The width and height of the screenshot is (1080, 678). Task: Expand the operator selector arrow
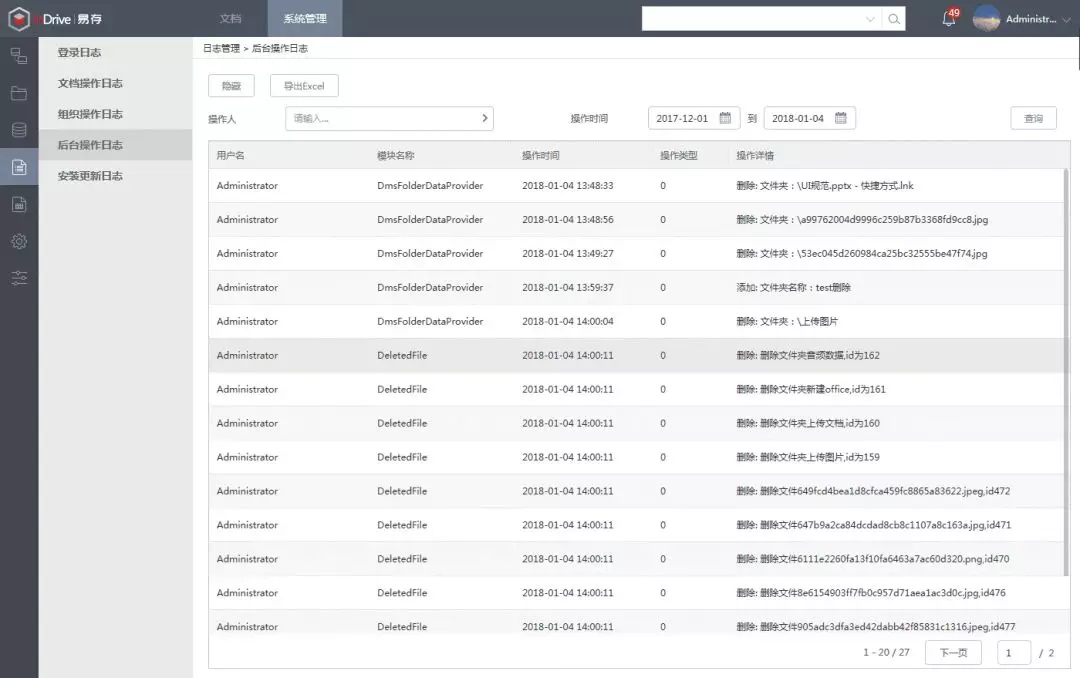click(x=484, y=118)
